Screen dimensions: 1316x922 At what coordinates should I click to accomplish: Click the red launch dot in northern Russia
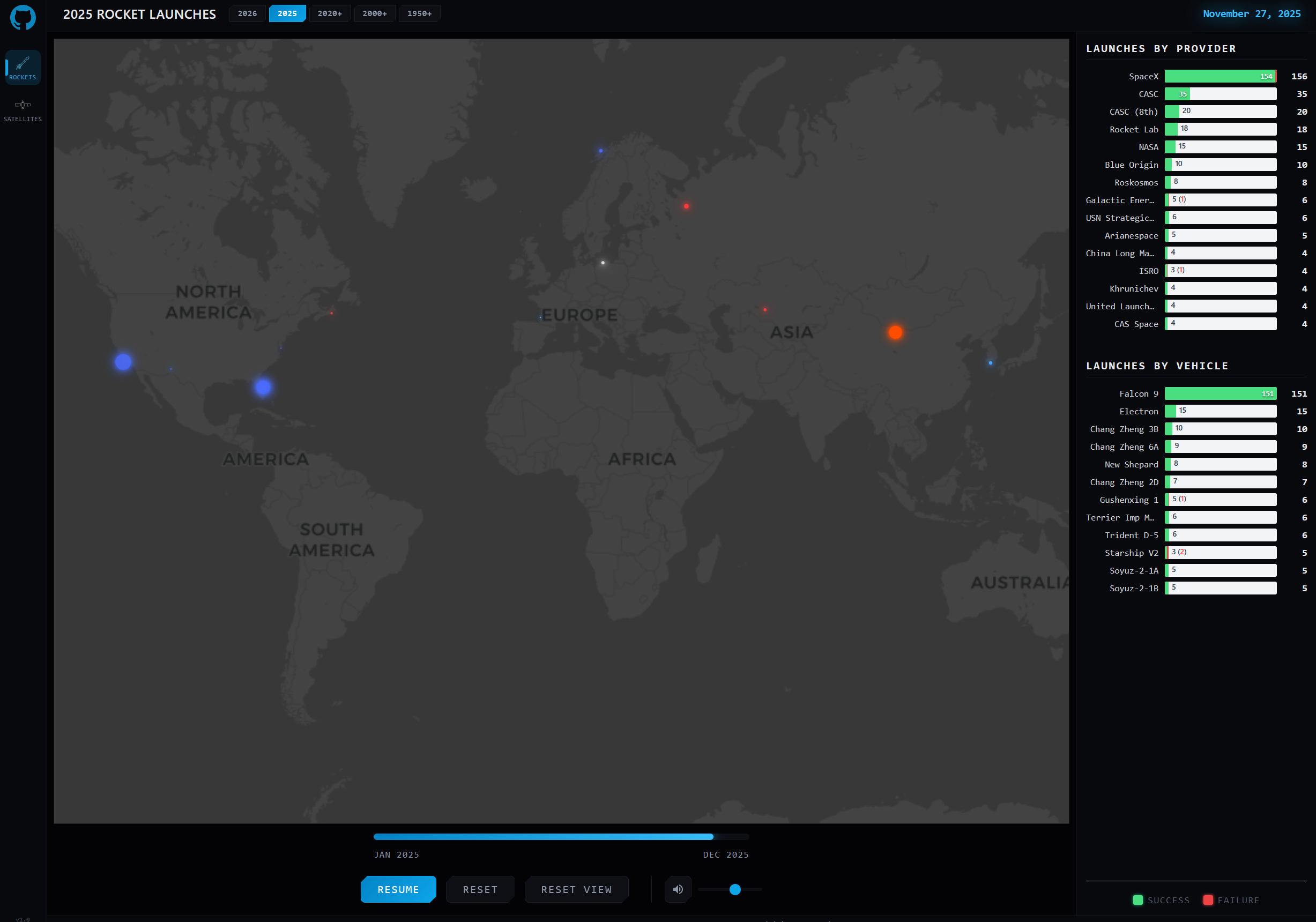686,206
